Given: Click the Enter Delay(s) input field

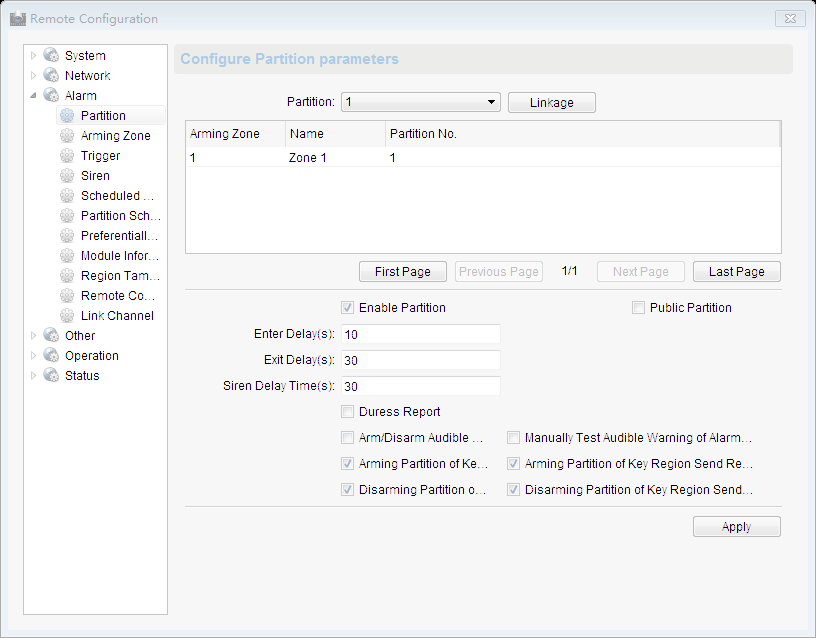Looking at the screenshot, I should point(420,334).
